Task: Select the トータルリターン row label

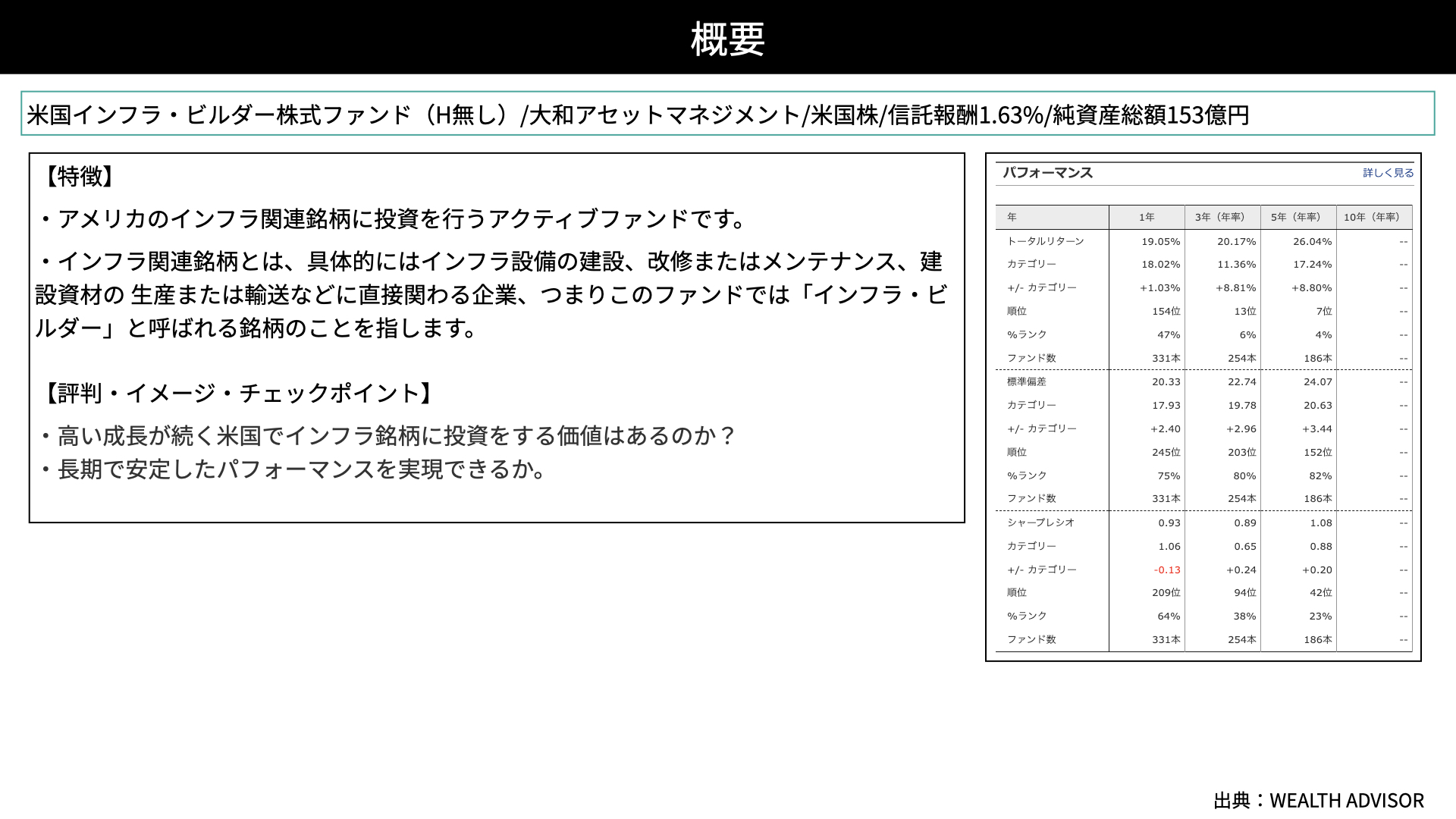Action: [1045, 241]
